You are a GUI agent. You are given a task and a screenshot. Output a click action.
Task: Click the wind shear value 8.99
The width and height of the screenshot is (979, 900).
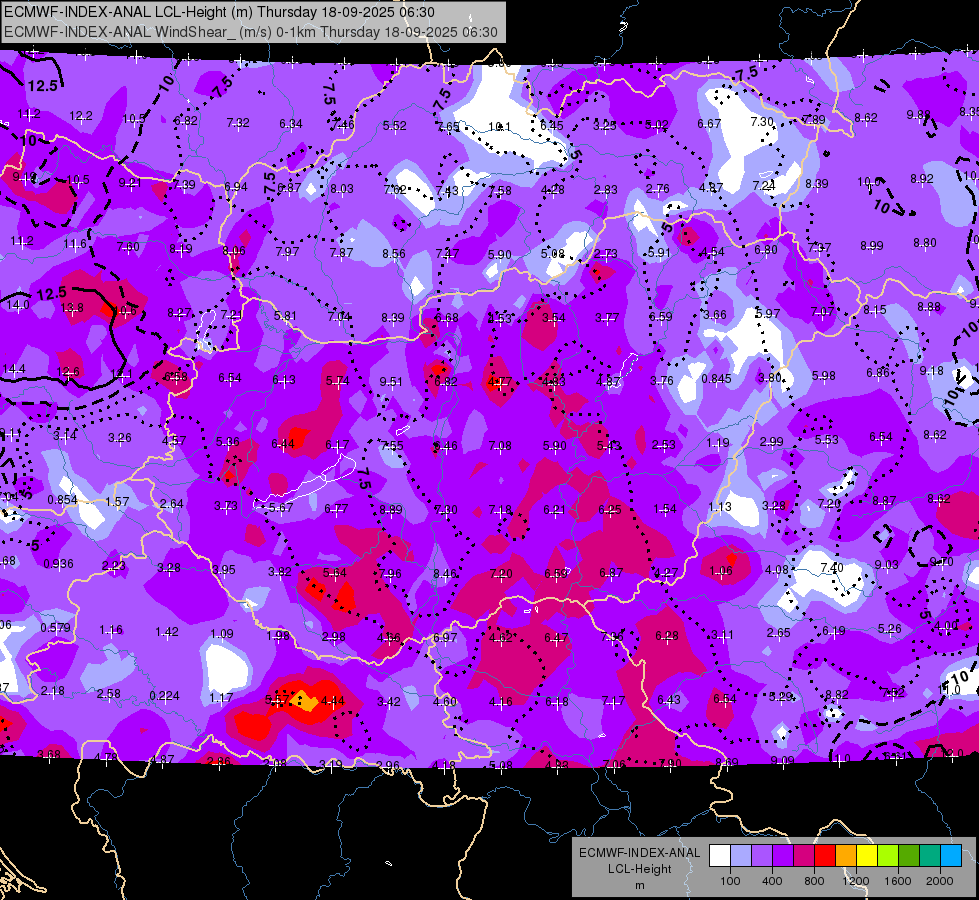(872, 245)
